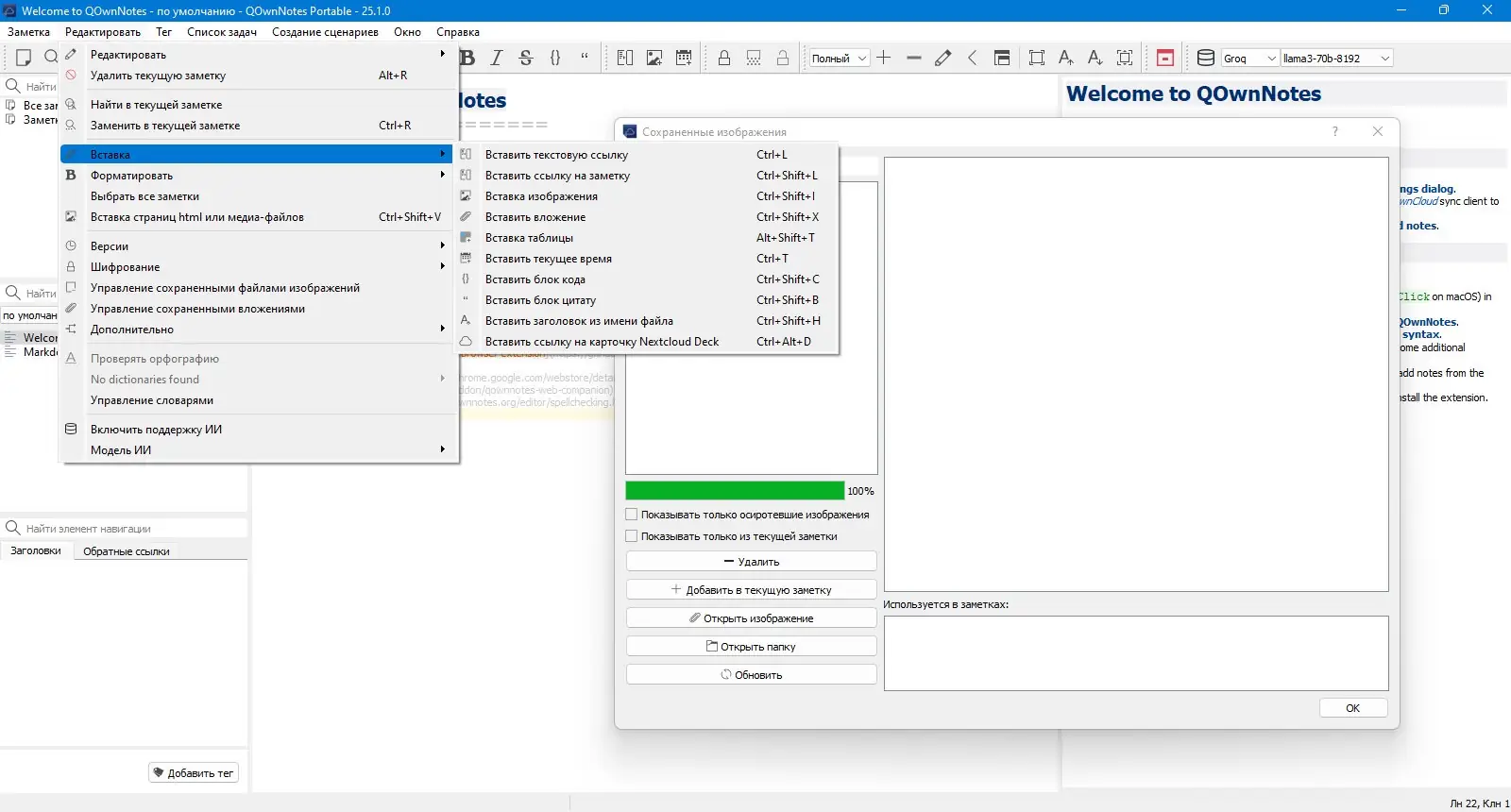Viewport: 1511px width, 812px height.
Task: Click help question mark in images dialog
Action: point(1335,131)
